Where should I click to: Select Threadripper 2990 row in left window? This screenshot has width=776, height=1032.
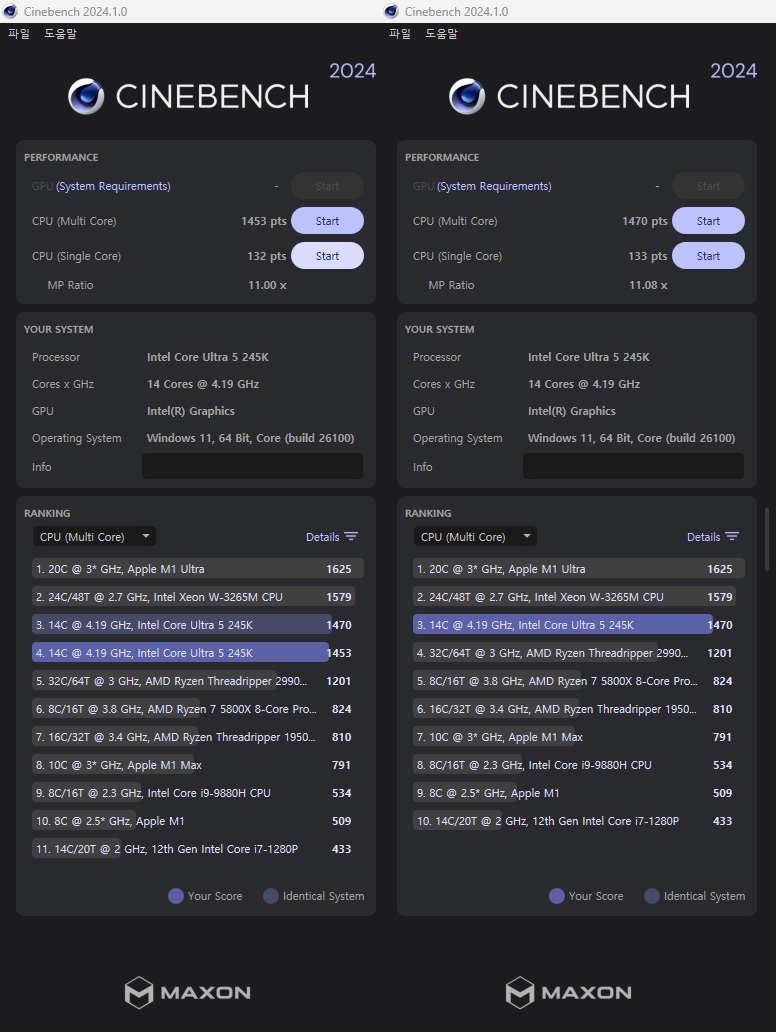[197, 681]
